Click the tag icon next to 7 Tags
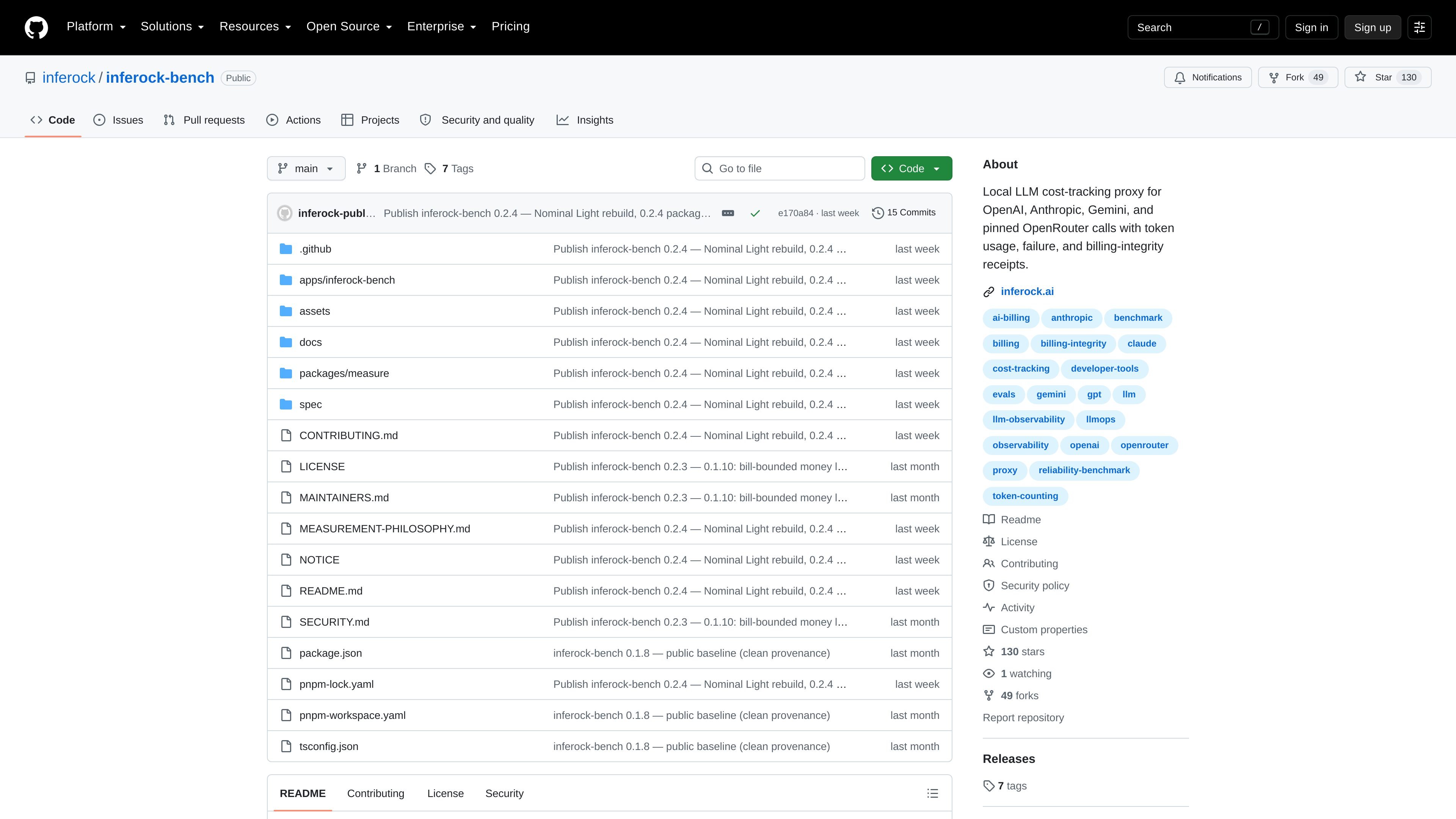1456x819 pixels. point(430,168)
